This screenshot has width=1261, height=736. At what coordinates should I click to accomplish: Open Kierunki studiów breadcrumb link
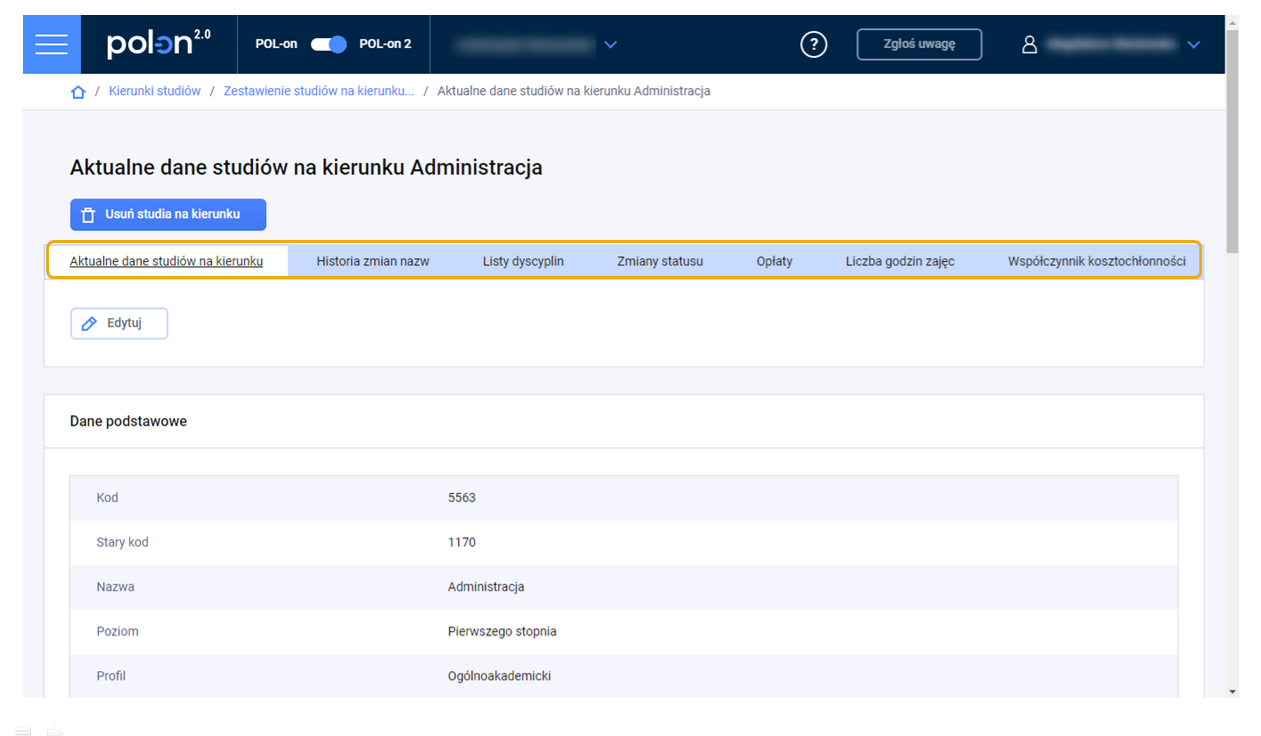pyautogui.click(x=155, y=91)
